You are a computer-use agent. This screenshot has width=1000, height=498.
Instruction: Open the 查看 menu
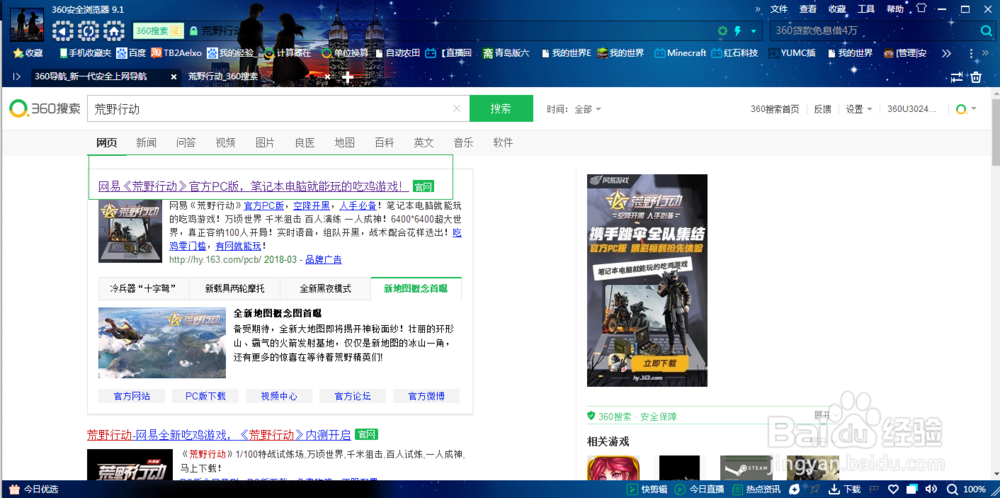coord(808,9)
